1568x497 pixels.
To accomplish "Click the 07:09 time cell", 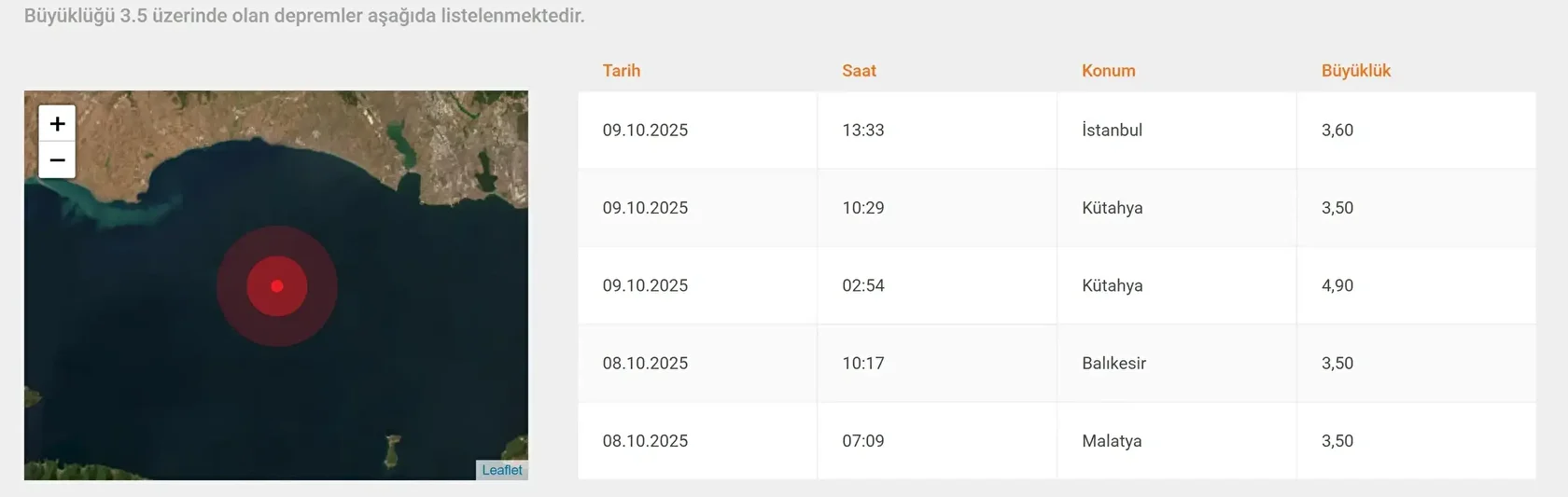I will coord(863,441).
